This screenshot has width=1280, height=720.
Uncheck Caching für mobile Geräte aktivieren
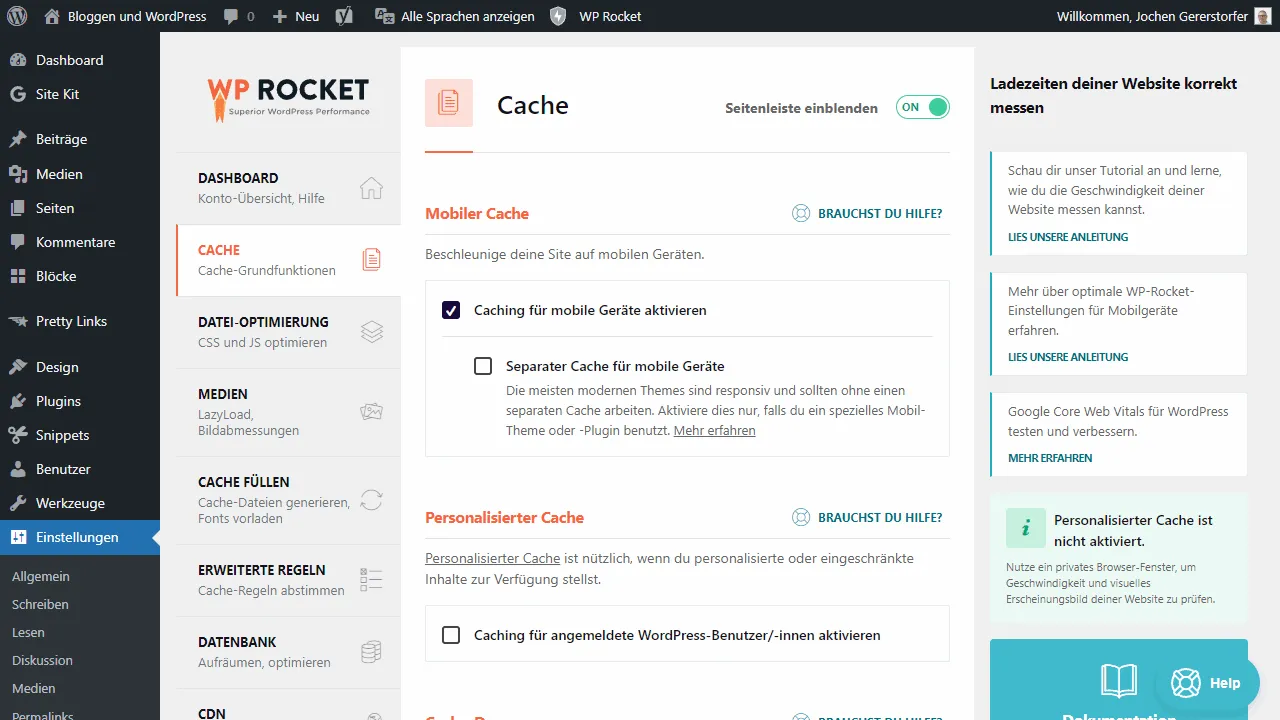click(x=451, y=310)
